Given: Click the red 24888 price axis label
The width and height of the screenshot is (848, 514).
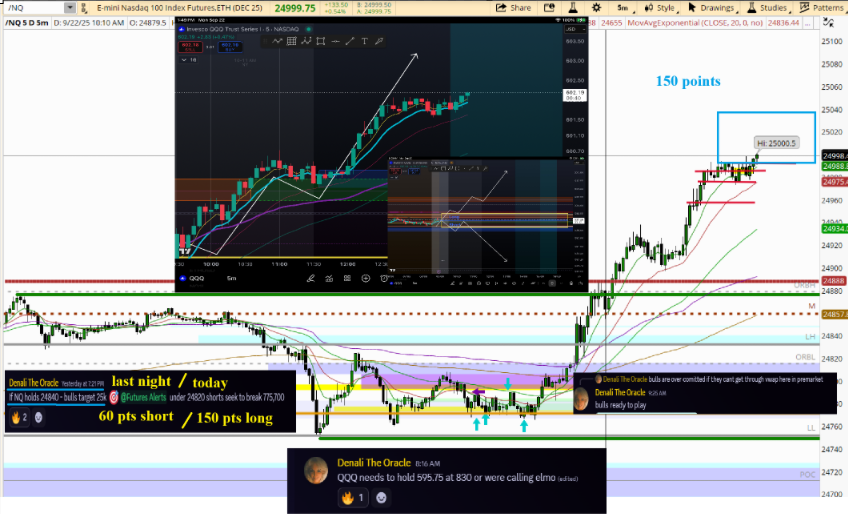Looking at the screenshot, I should (x=833, y=281).
